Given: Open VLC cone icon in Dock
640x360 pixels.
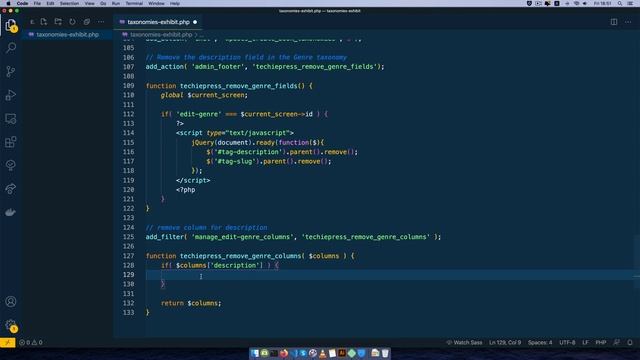Looking at the screenshot, I should point(323,353).
